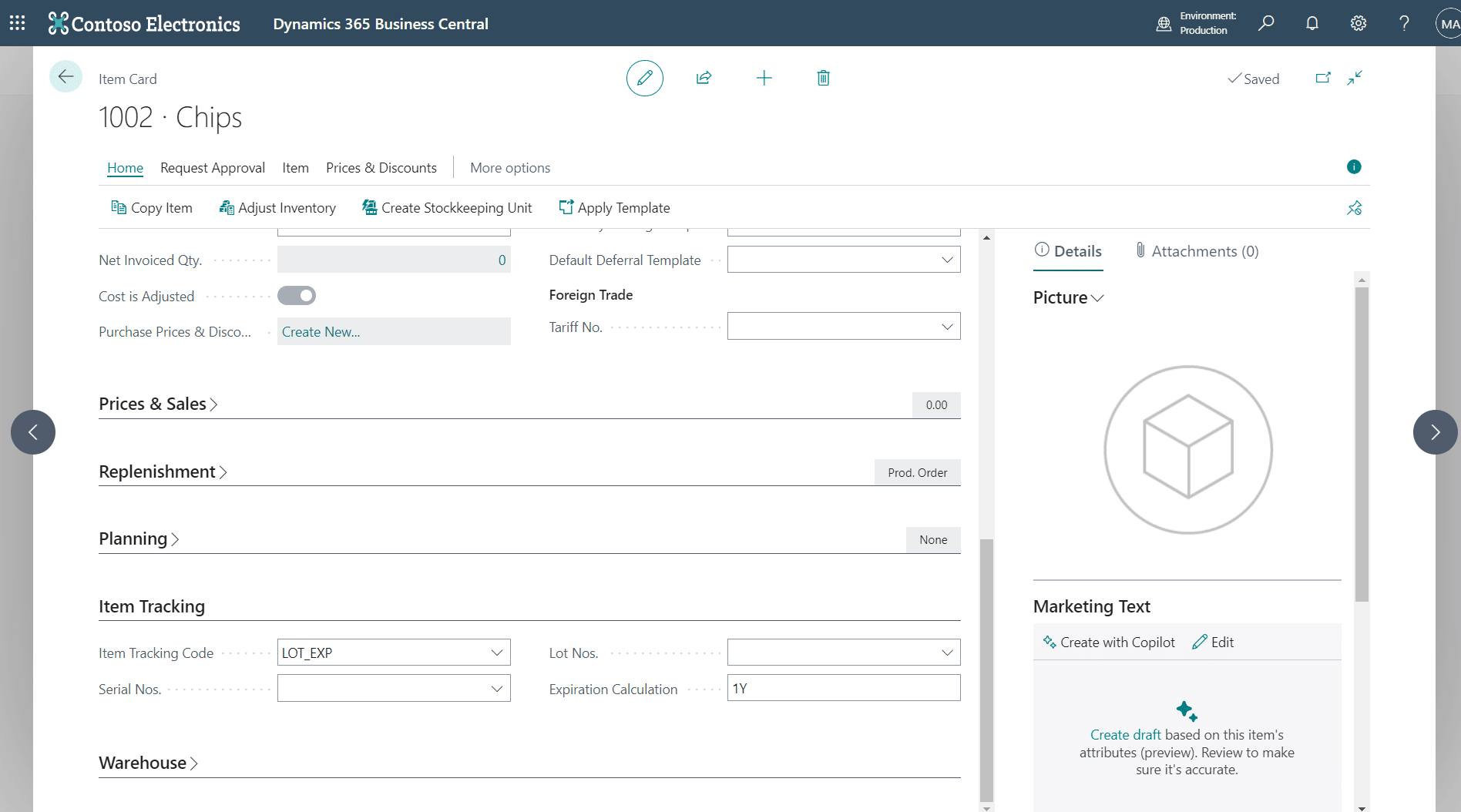Click the Create draft link
The height and width of the screenshot is (812, 1461).
(x=1125, y=735)
